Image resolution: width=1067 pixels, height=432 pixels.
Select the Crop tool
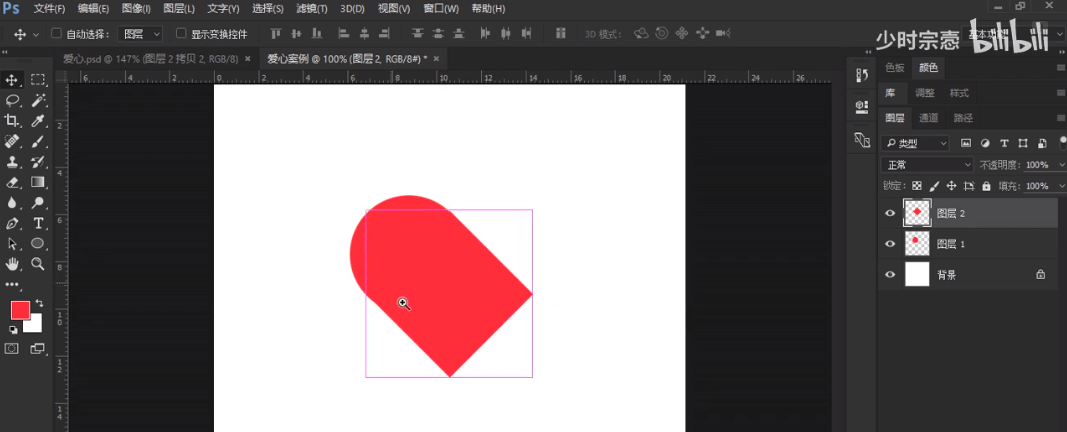coord(12,121)
